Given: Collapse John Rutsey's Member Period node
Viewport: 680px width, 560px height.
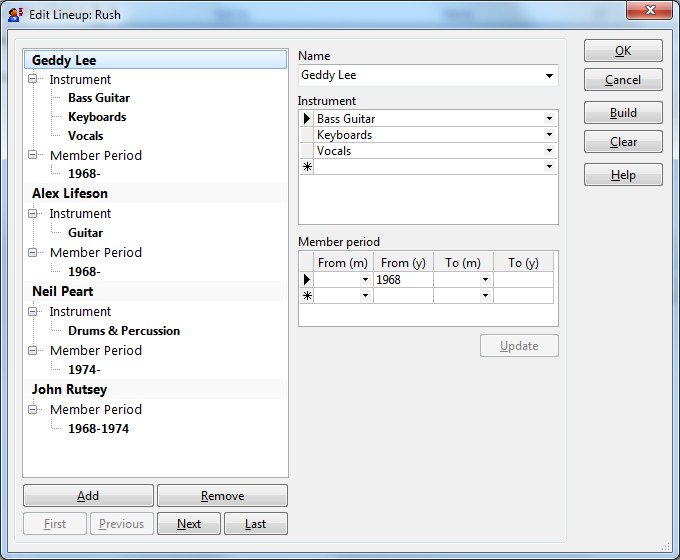Looking at the screenshot, I should point(33,409).
